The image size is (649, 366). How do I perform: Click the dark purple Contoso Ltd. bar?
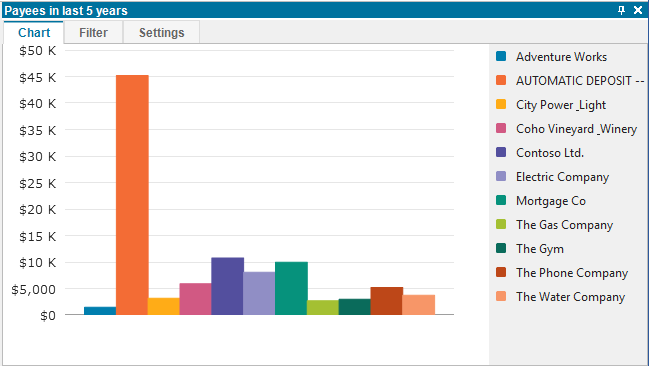tap(228, 286)
